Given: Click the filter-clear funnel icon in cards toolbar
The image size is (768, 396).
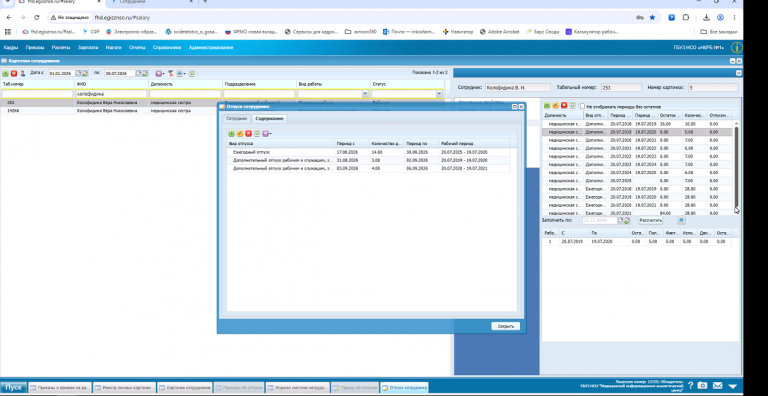Looking at the screenshot, I should tap(170, 74).
